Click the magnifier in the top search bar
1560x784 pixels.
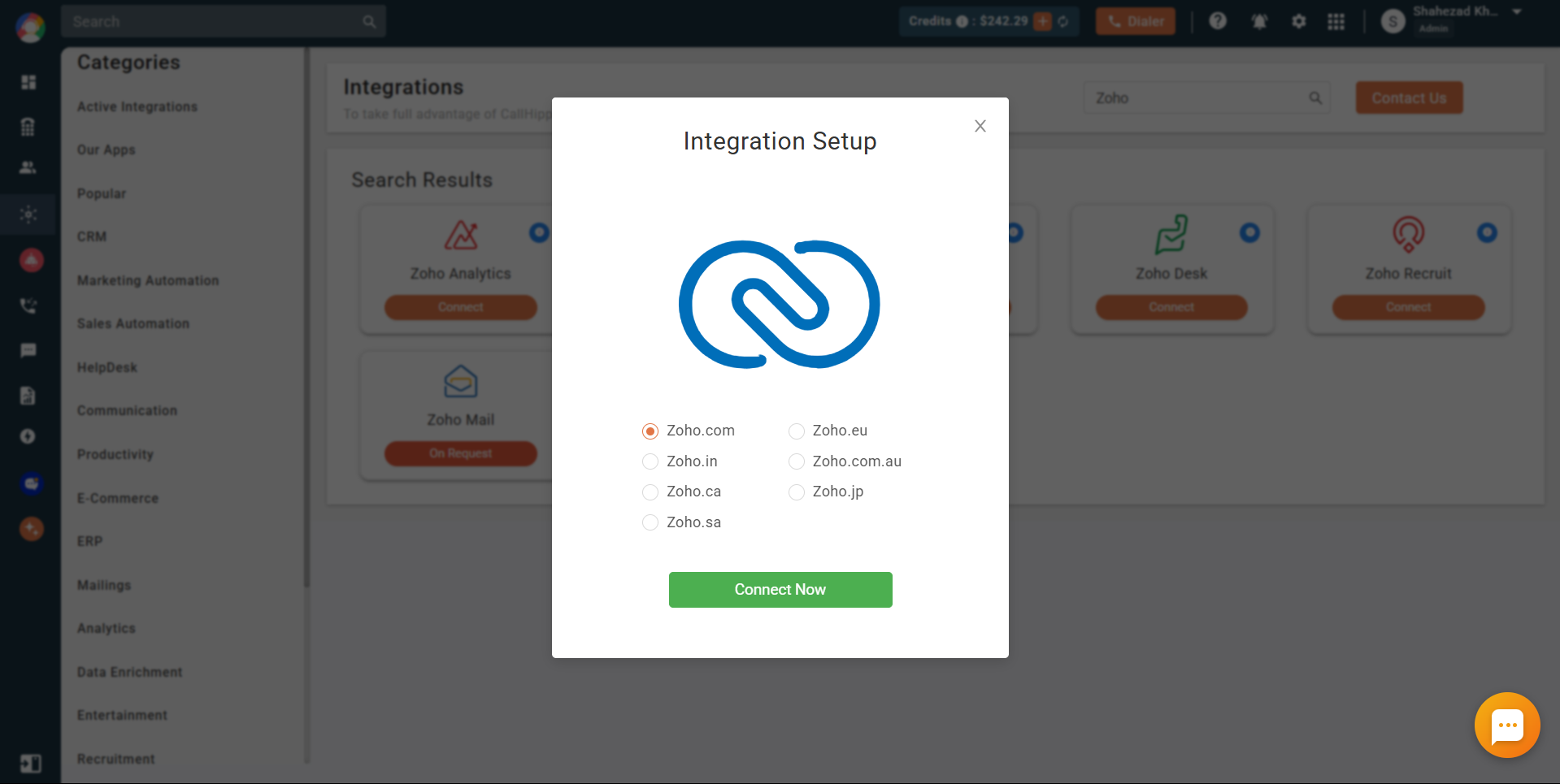369,22
